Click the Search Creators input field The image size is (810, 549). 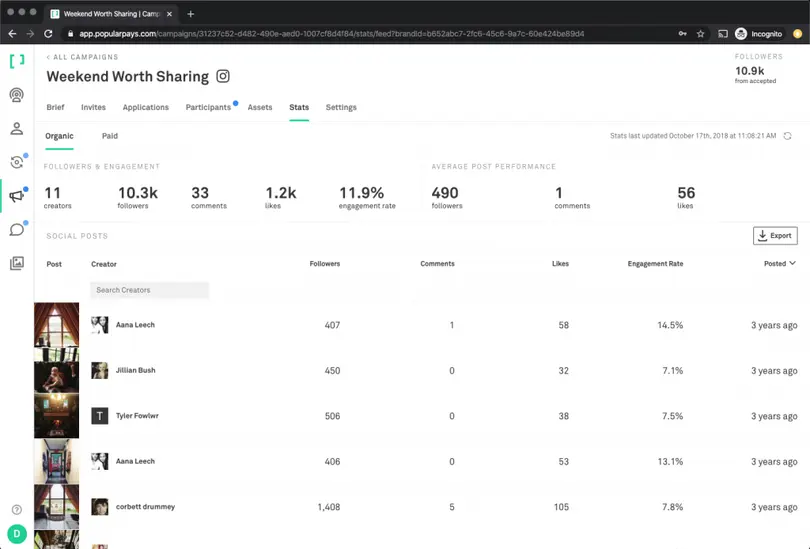coord(150,290)
